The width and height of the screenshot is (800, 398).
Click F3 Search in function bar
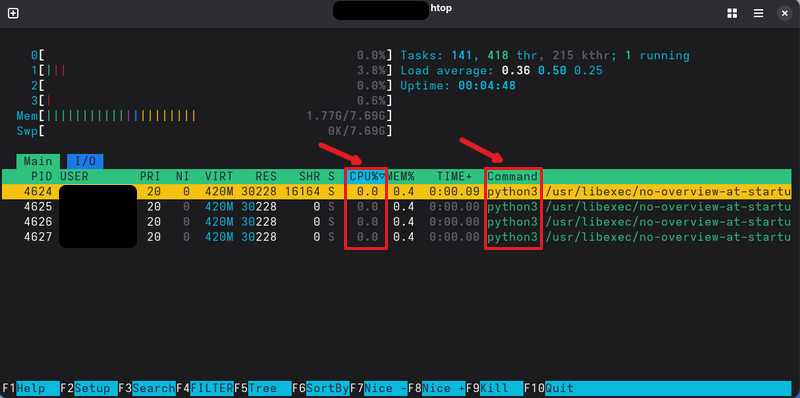[x=147, y=388]
